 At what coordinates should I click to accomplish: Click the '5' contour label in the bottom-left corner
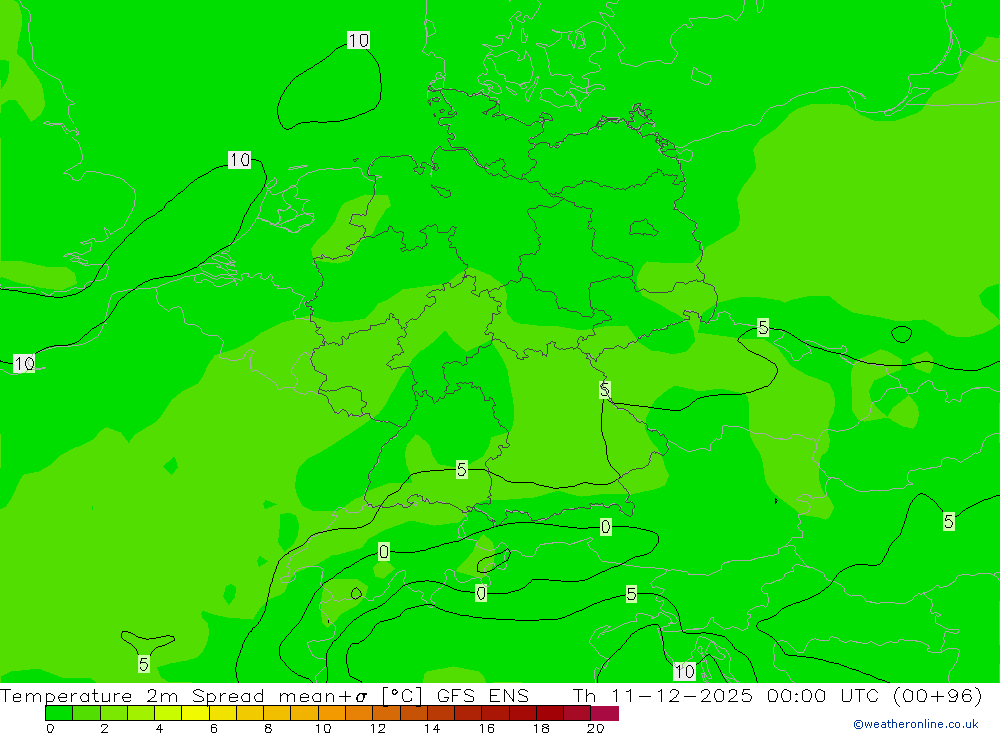point(144,664)
